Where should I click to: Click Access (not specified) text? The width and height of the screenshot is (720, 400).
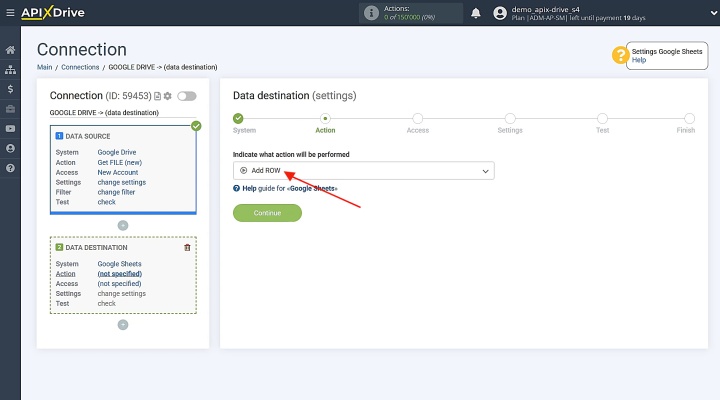(119, 284)
